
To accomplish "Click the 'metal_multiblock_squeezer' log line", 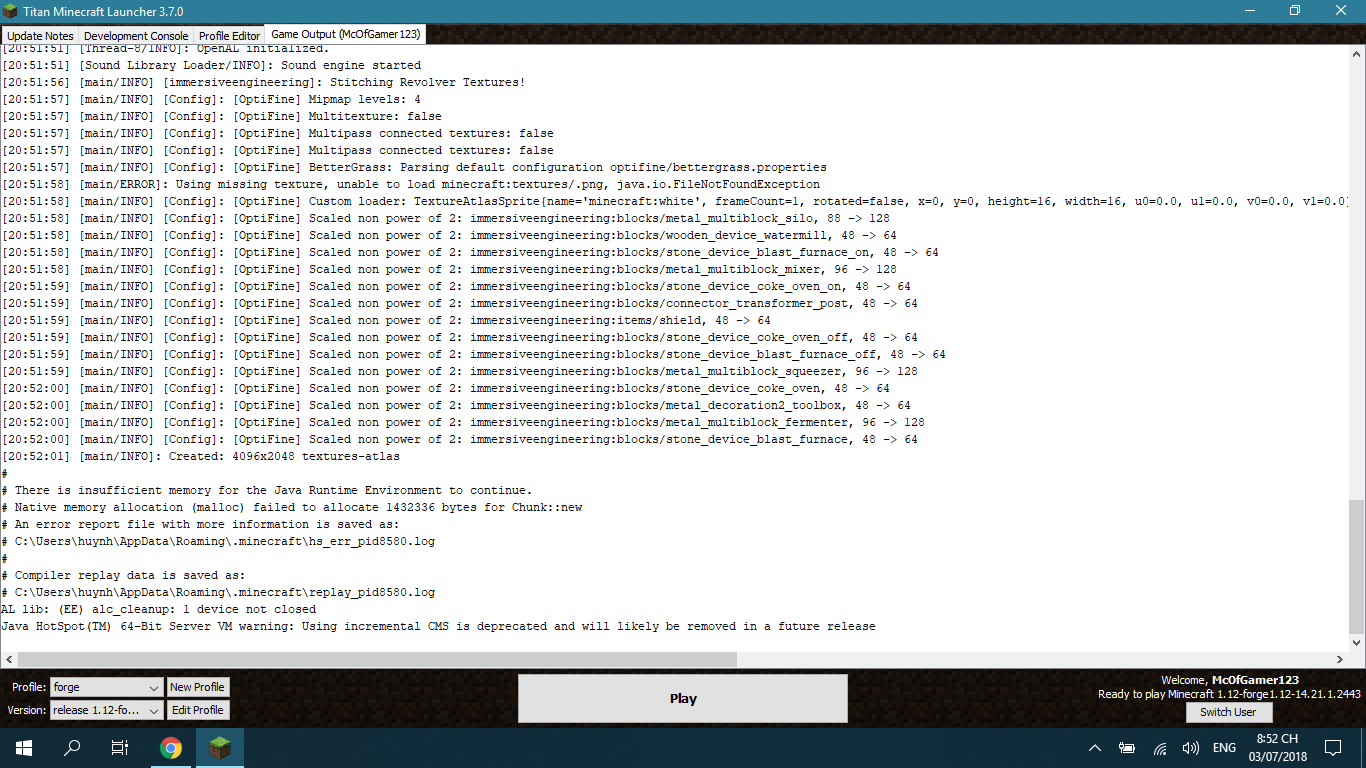I will coord(460,371).
